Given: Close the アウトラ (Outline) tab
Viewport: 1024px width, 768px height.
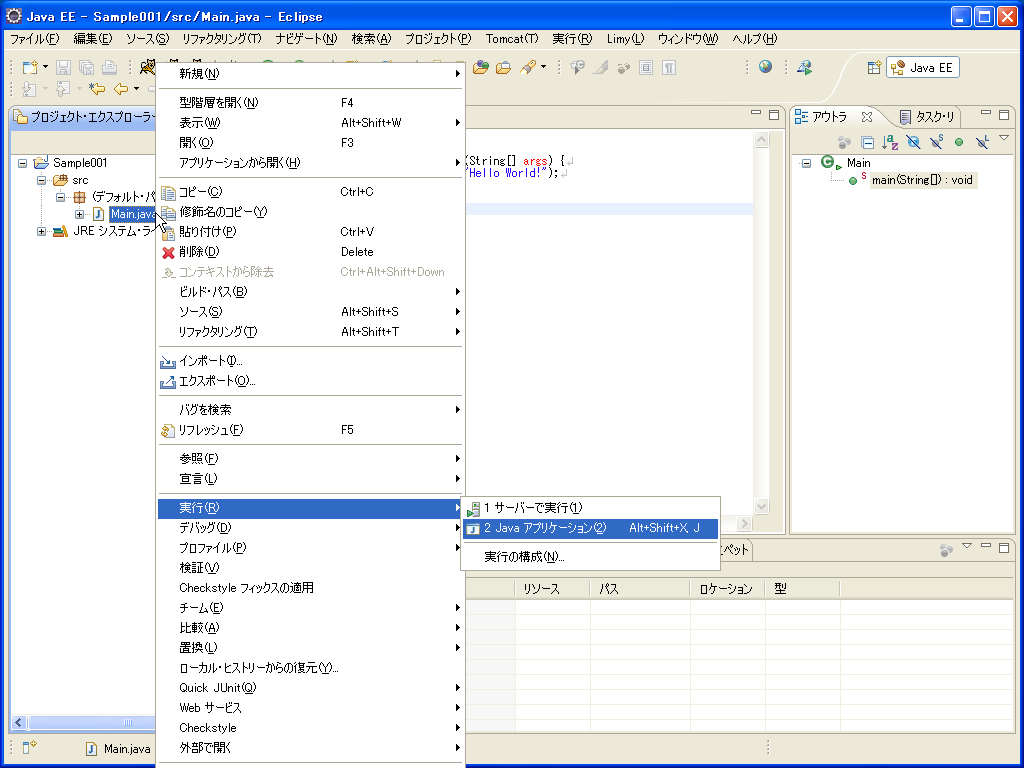Looking at the screenshot, I should coord(867,117).
